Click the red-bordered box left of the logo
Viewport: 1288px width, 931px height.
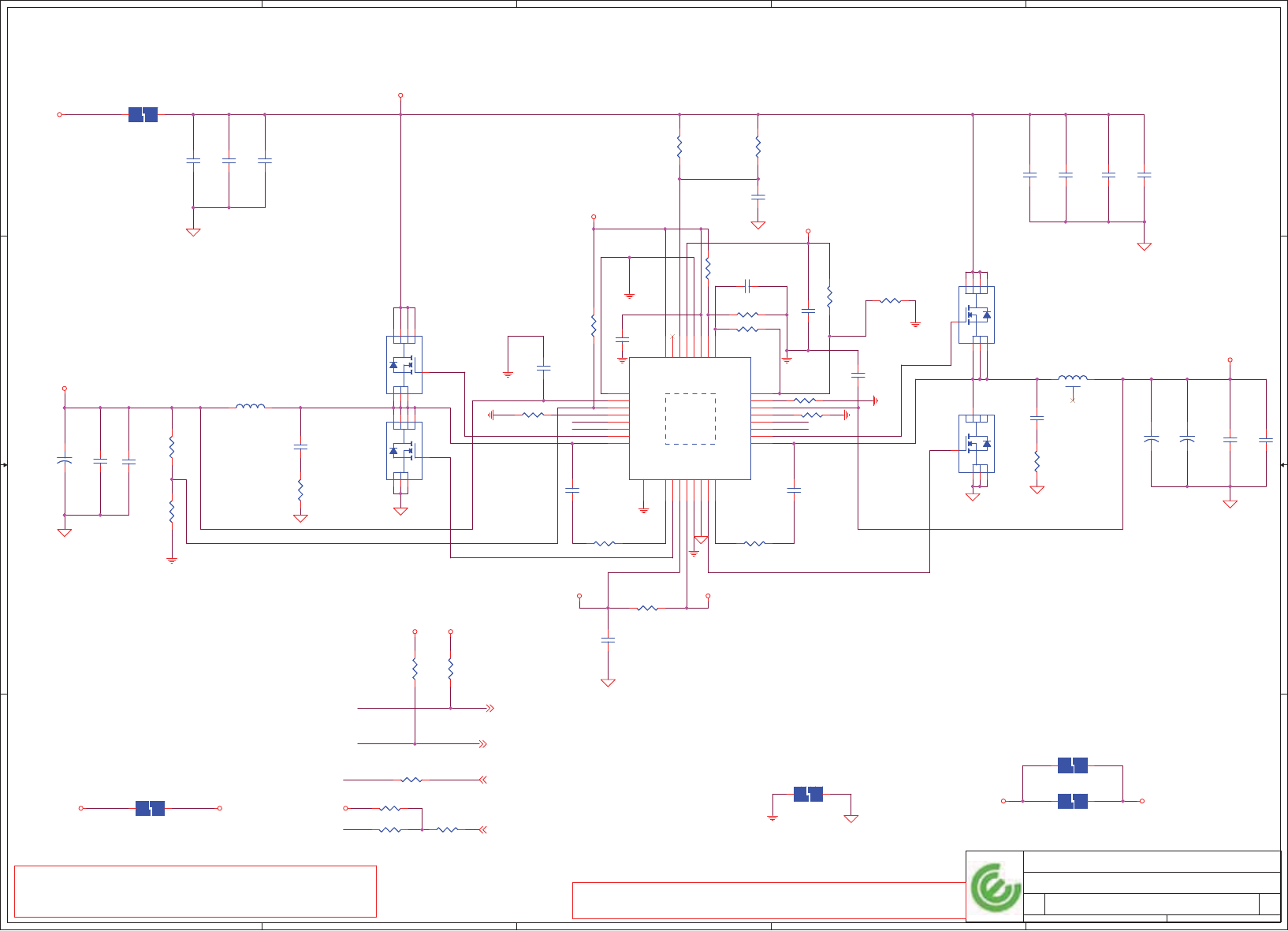click(x=769, y=900)
